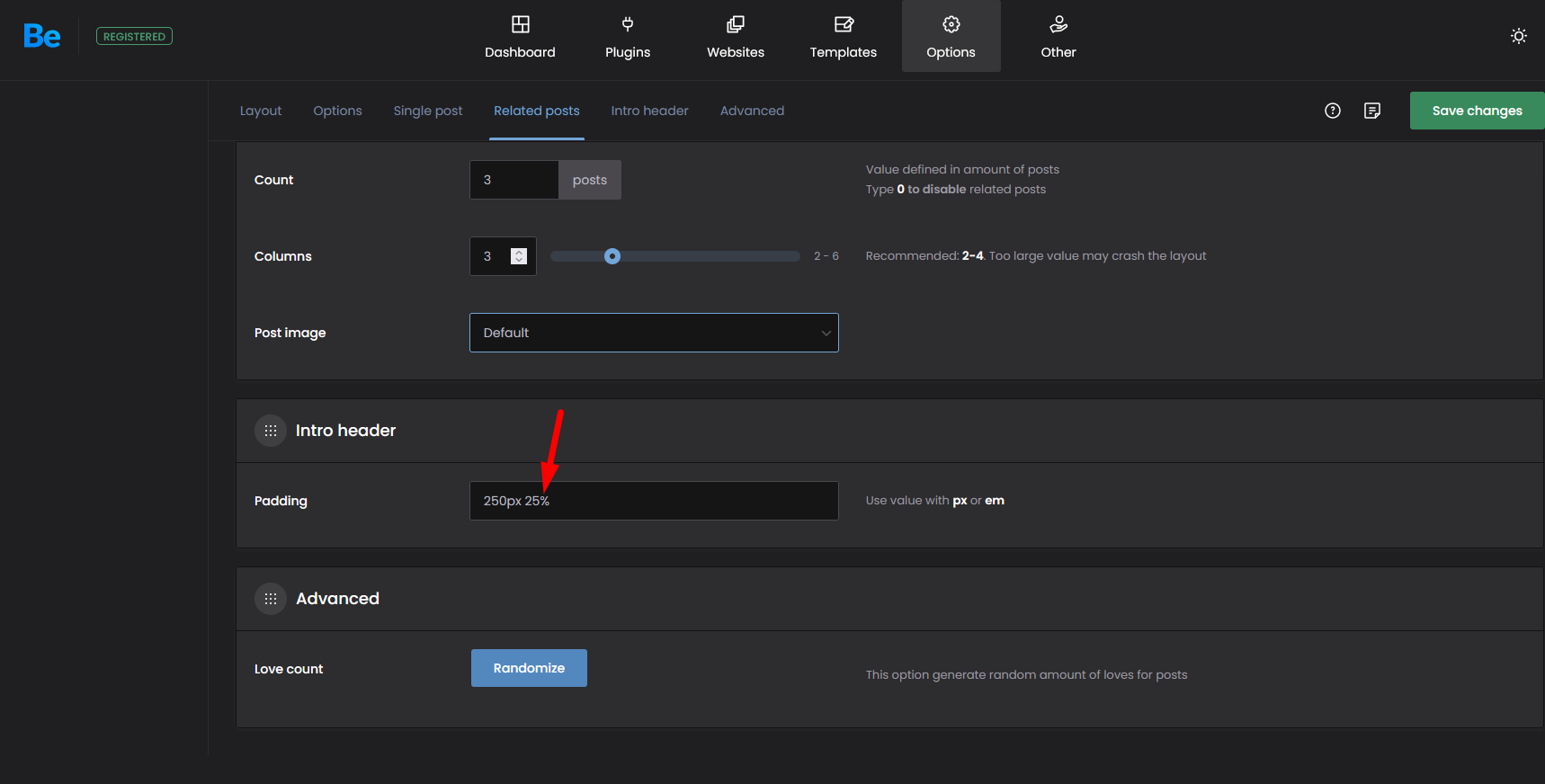Open the Templates section
Image resolution: width=1545 pixels, height=784 pixels.
tap(844, 37)
